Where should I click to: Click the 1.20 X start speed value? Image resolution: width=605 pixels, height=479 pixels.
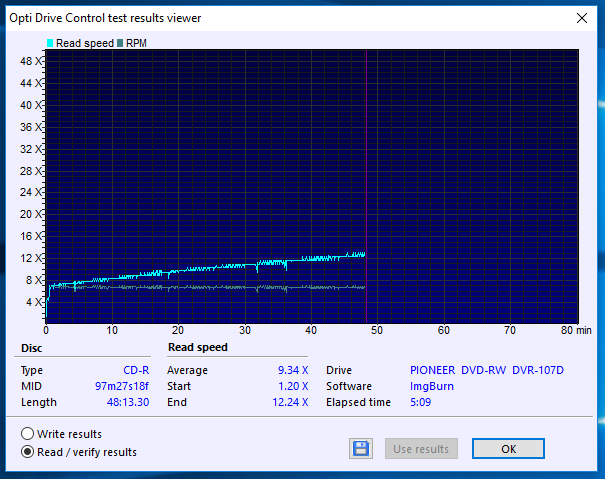pos(293,386)
